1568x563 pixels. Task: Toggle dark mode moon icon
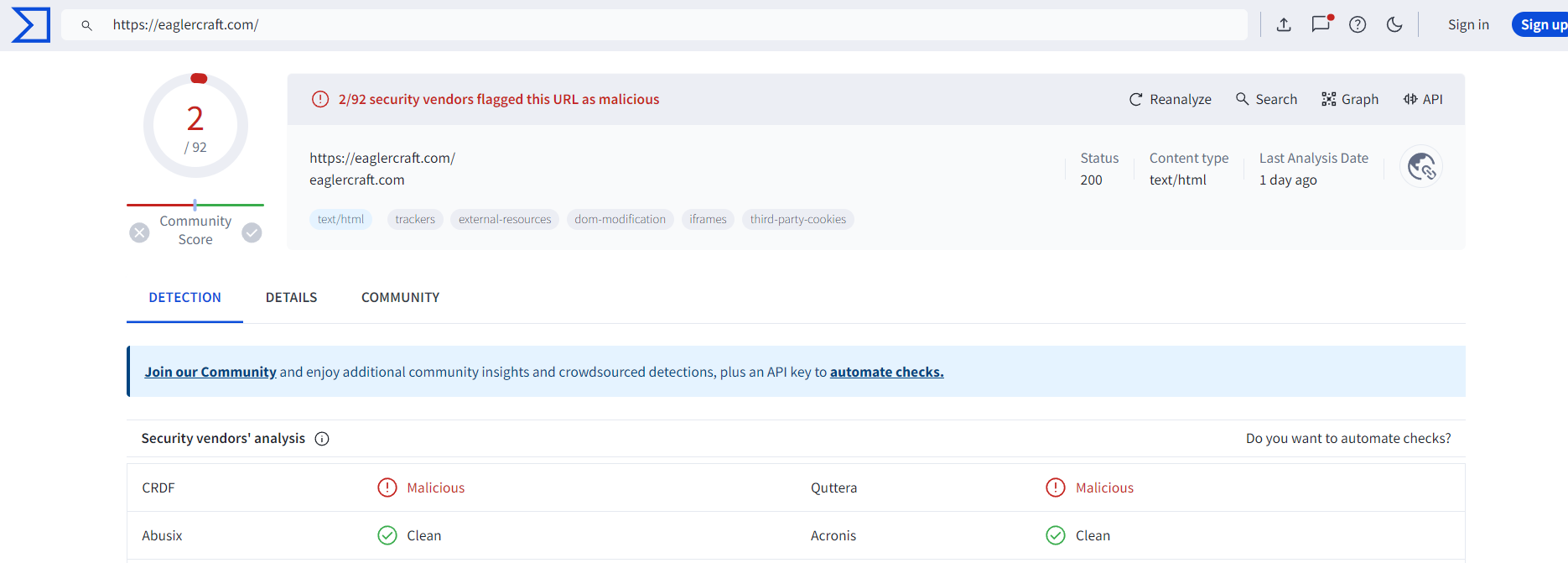1394,25
